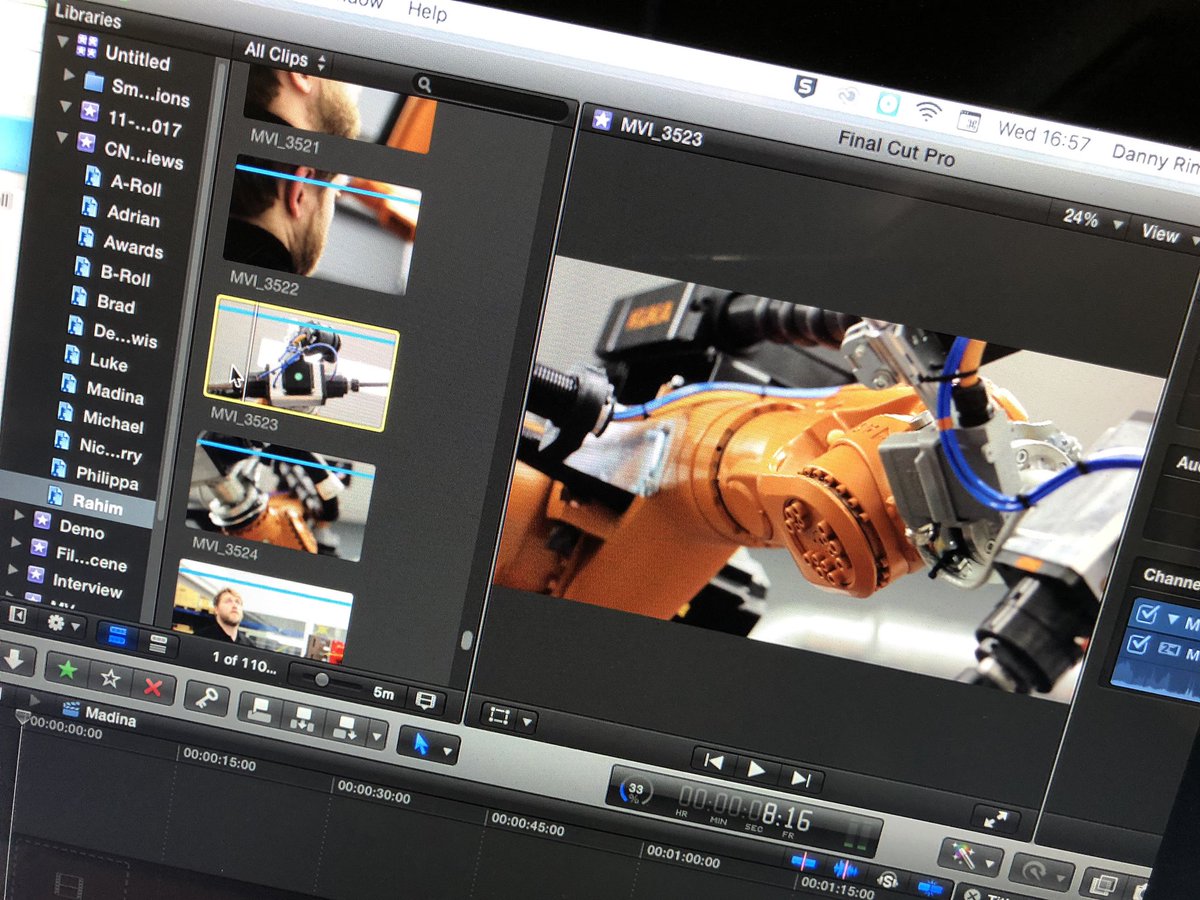
Task: Click the unrate outline star icon
Action: tap(110, 678)
